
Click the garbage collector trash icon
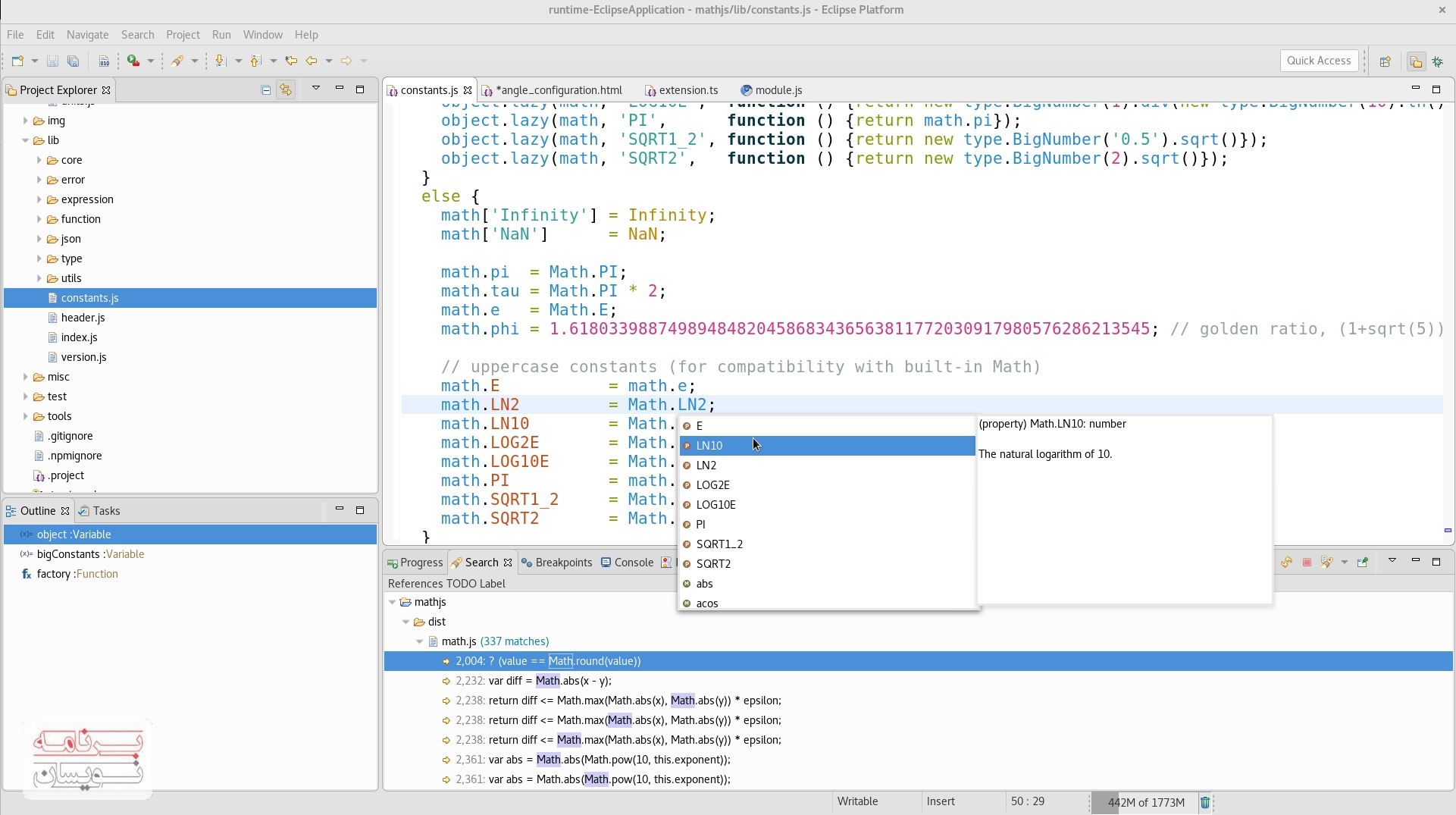(1205, 802)
